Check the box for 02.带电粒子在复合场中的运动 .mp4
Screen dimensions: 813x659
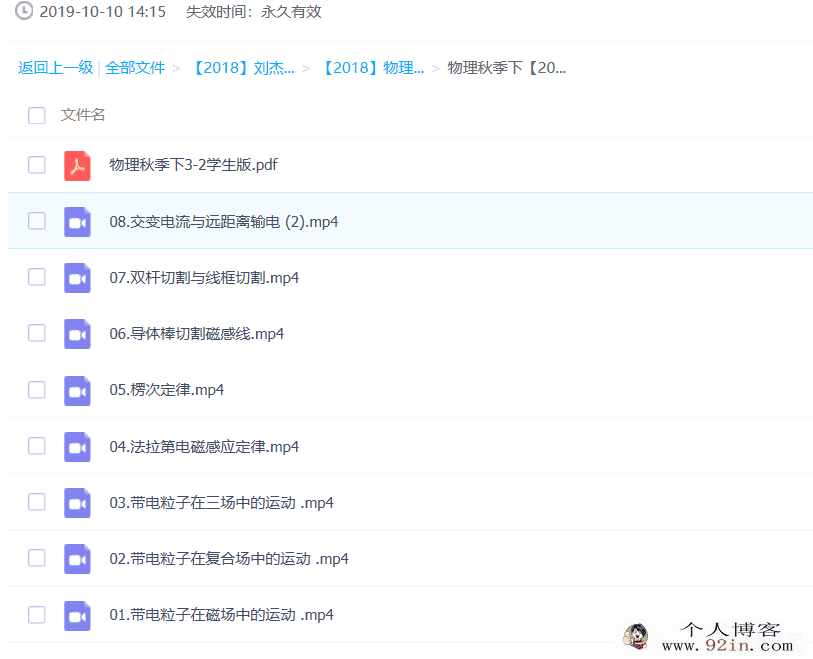pos(37,558)
